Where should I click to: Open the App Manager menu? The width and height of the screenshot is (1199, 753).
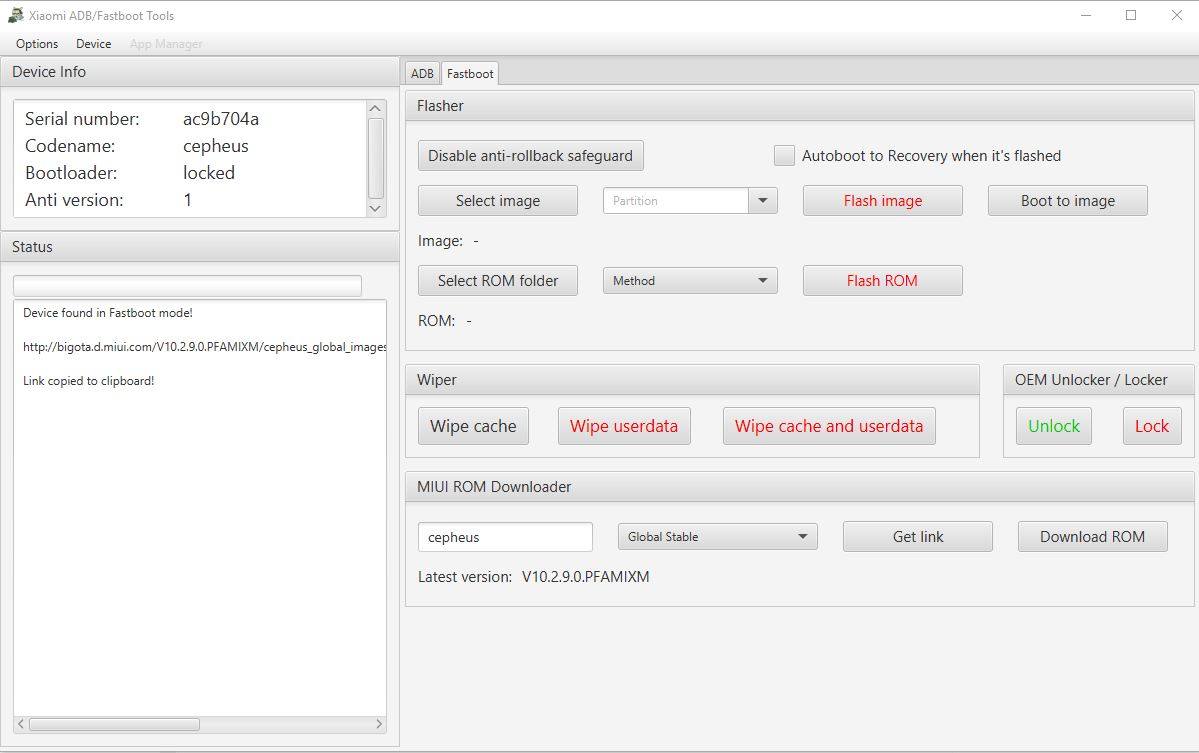point(166,44)
